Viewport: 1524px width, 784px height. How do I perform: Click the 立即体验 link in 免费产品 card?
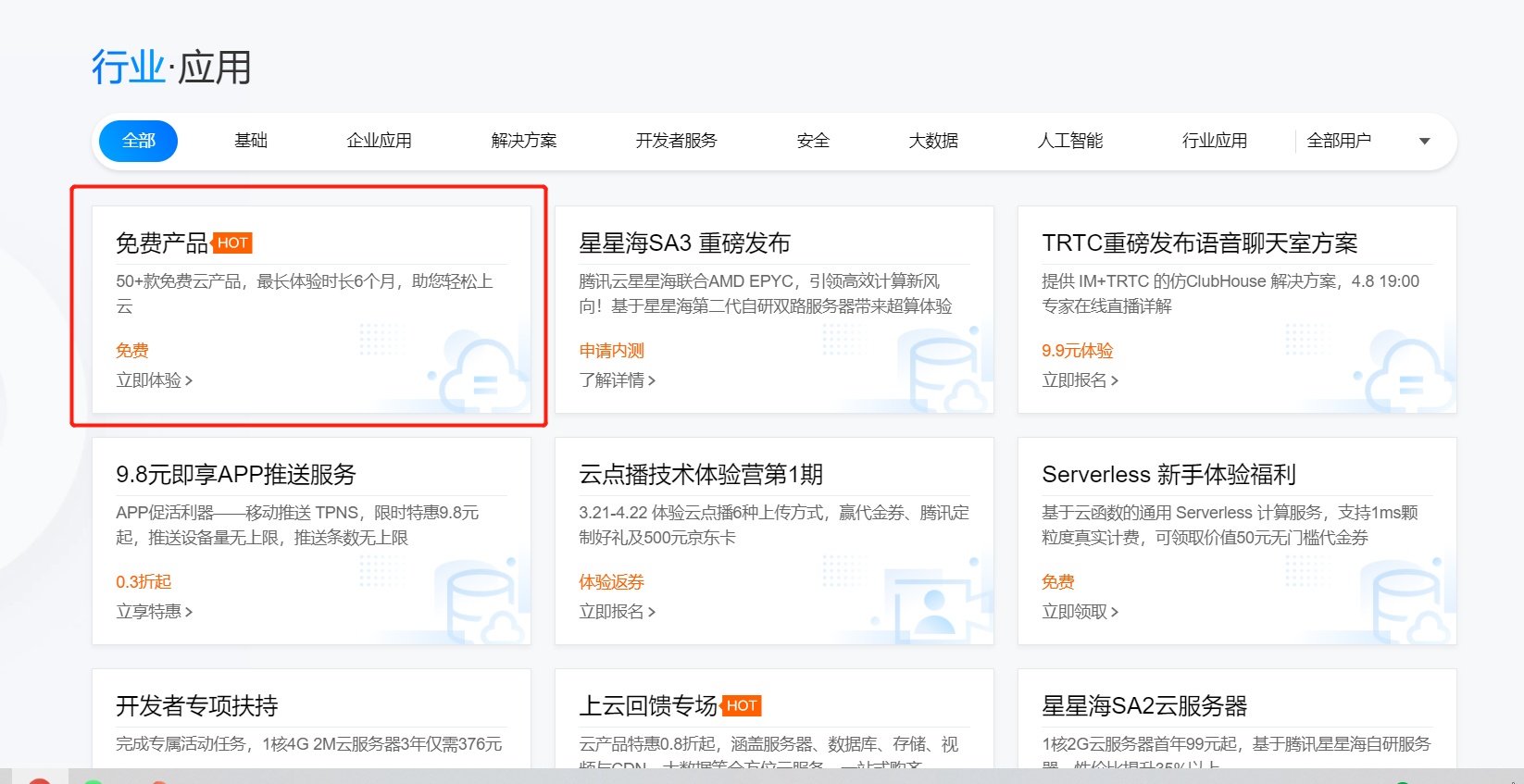tap(154, 380)
